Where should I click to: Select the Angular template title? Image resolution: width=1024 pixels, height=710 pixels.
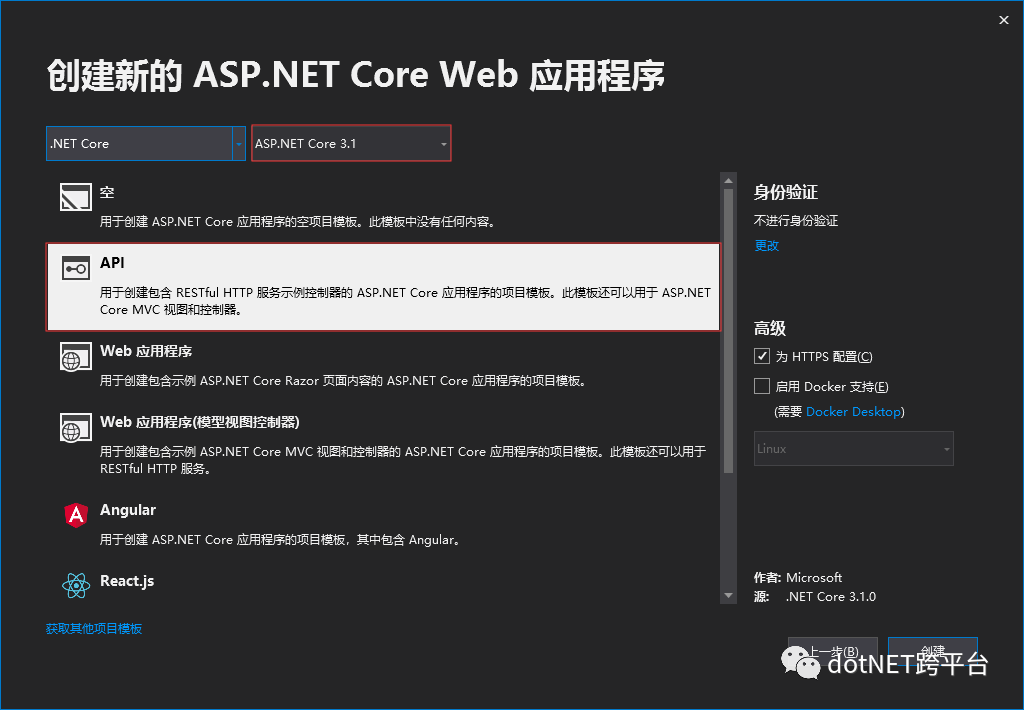(x=128, y=510)
